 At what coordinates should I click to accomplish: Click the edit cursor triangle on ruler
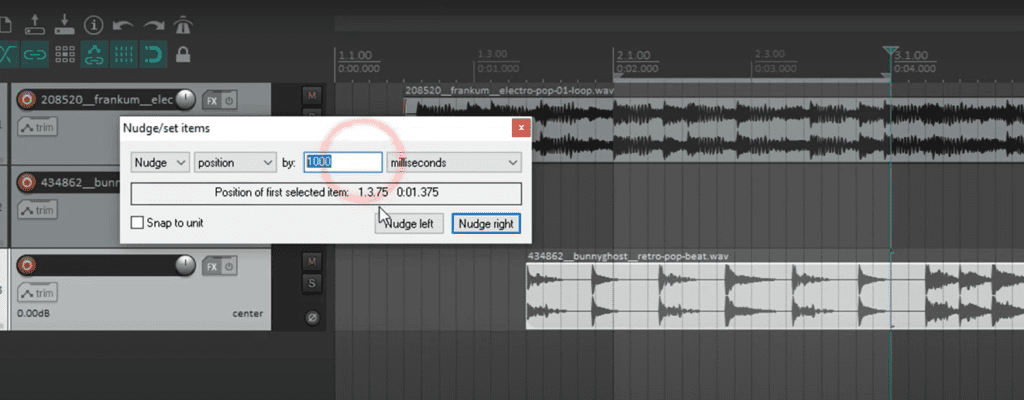(x=891, y=51)
